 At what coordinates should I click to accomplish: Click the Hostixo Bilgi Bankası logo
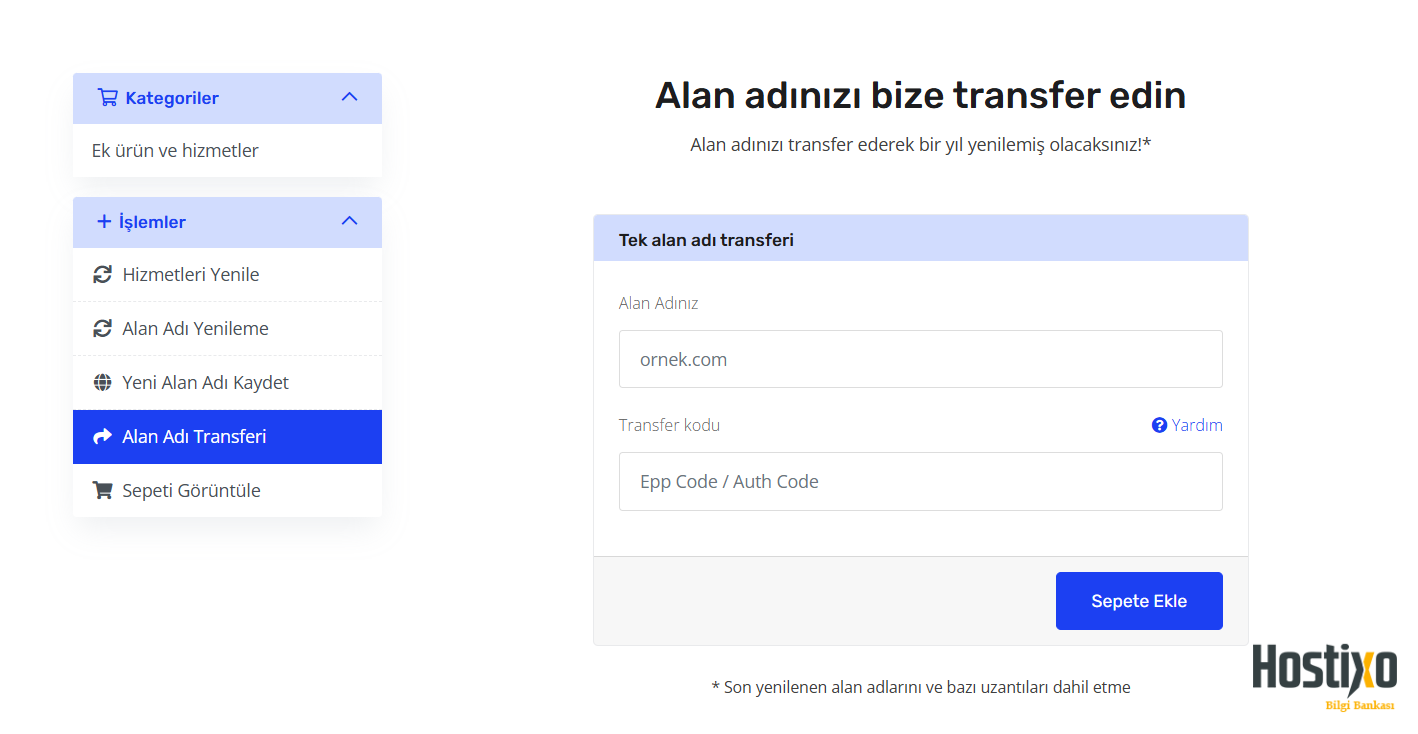point(1324,676)
